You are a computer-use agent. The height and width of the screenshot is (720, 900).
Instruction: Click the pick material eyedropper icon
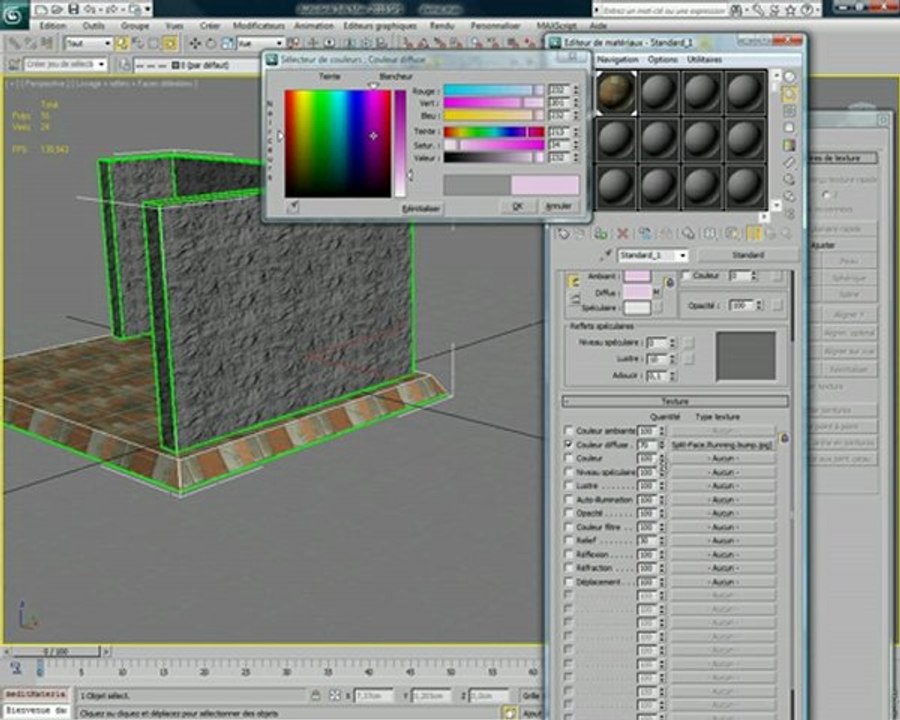pos(606,255)
